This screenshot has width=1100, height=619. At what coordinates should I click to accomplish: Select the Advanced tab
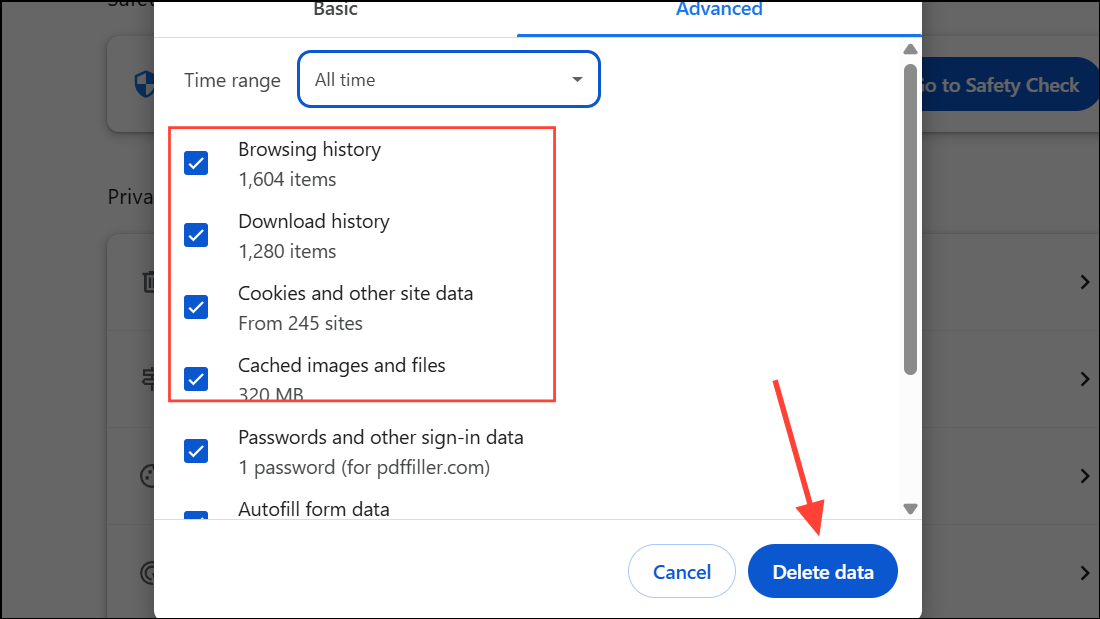[718, 10]
